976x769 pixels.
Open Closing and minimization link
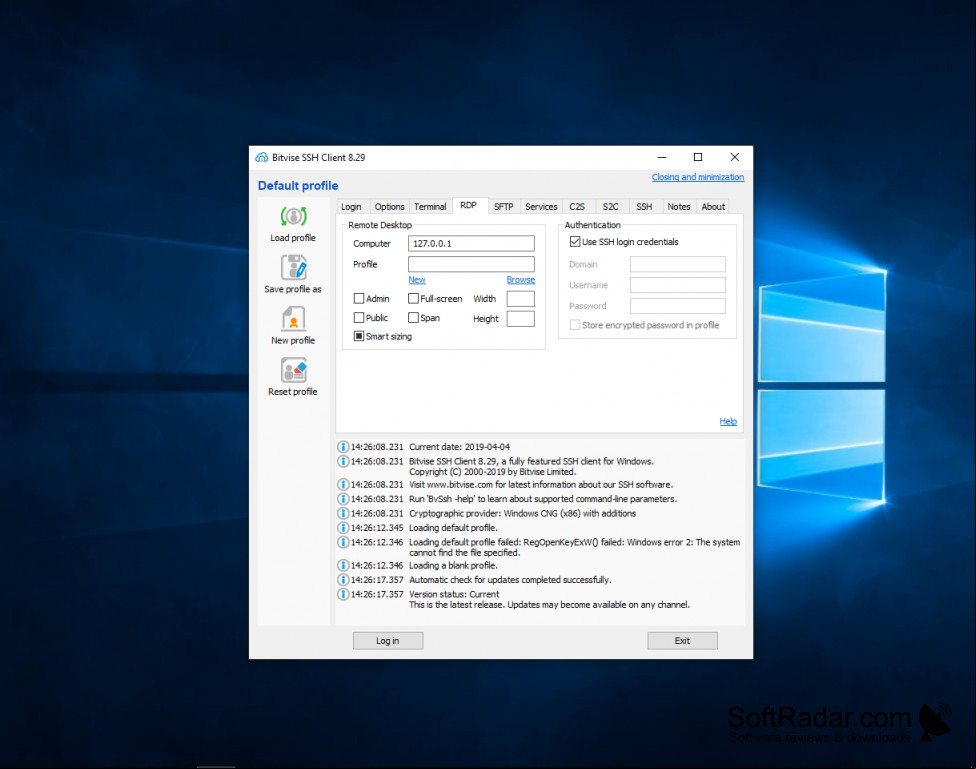pyautogui.click(x=698, y=177)
